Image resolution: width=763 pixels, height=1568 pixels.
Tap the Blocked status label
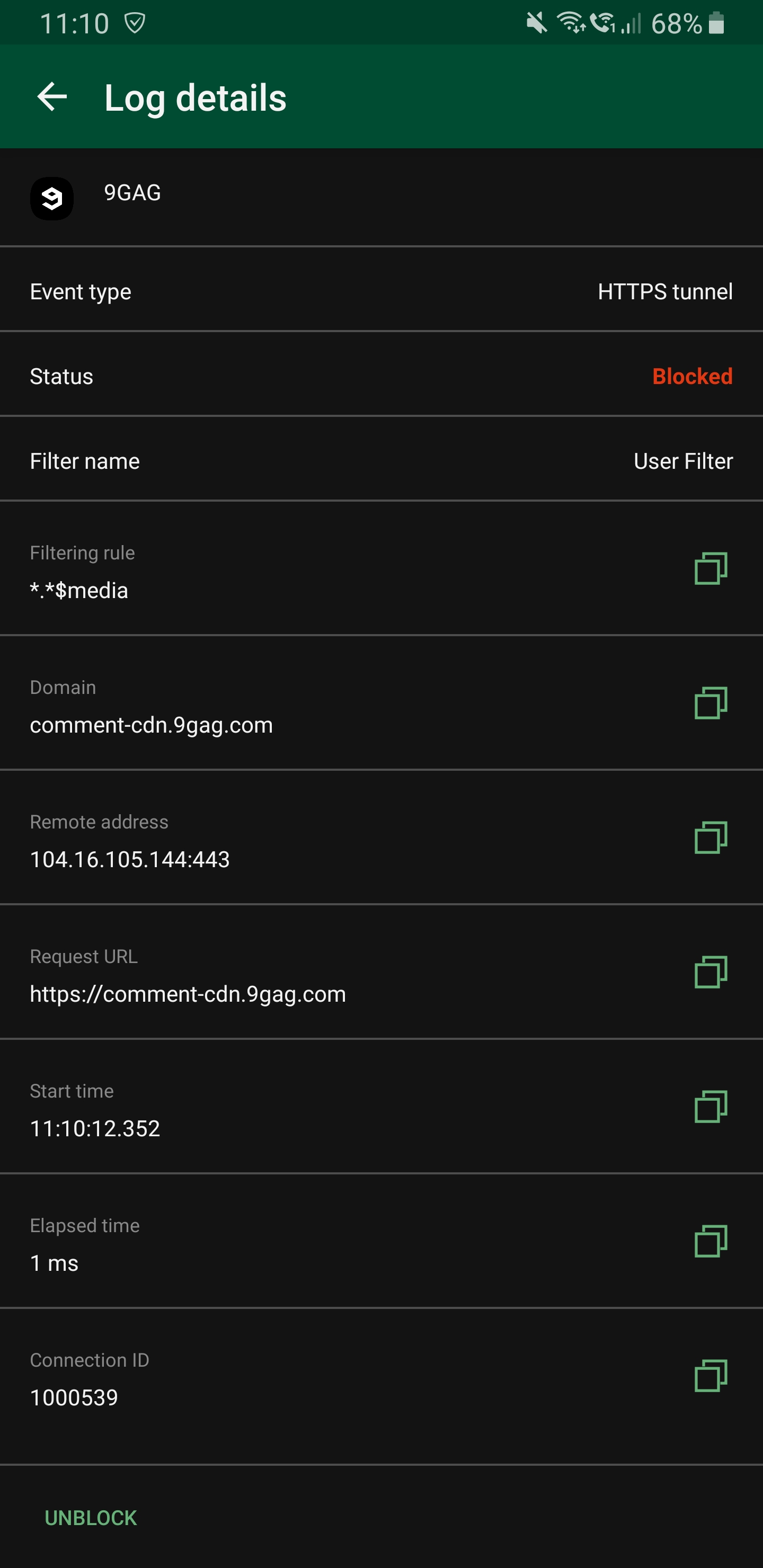(693, 376)
